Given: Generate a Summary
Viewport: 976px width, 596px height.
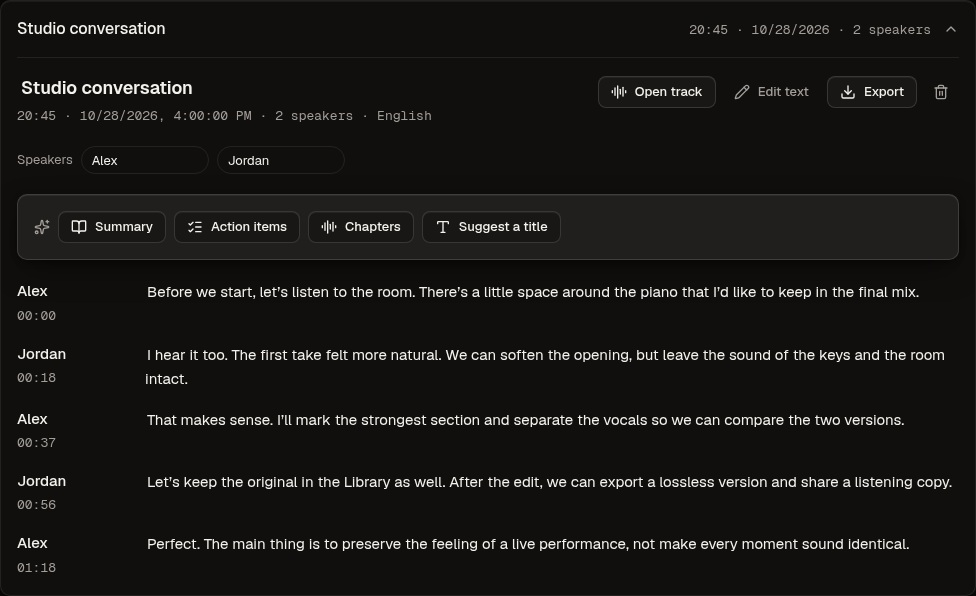Looking at the screenshot, I should pyautogui.click(x=112, y=227).
